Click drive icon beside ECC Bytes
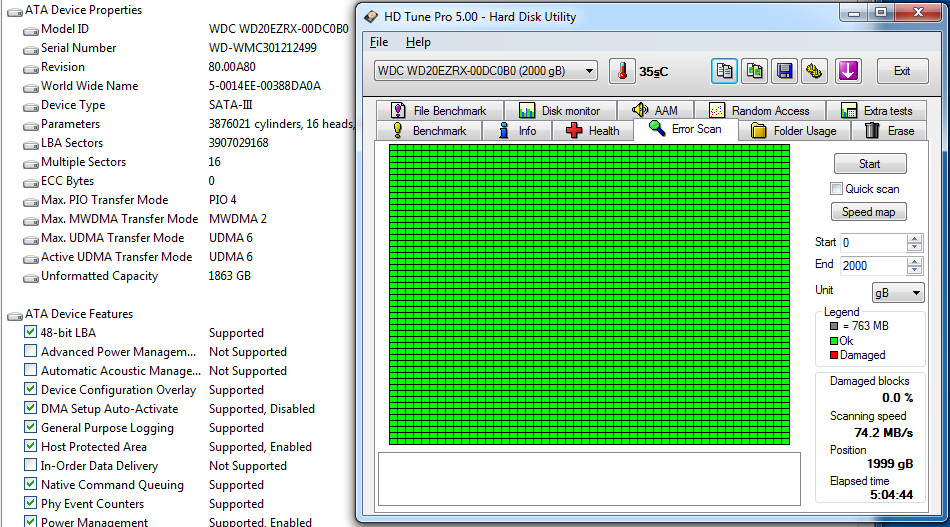This screenshot has height=527, width=950. [31, 182]
